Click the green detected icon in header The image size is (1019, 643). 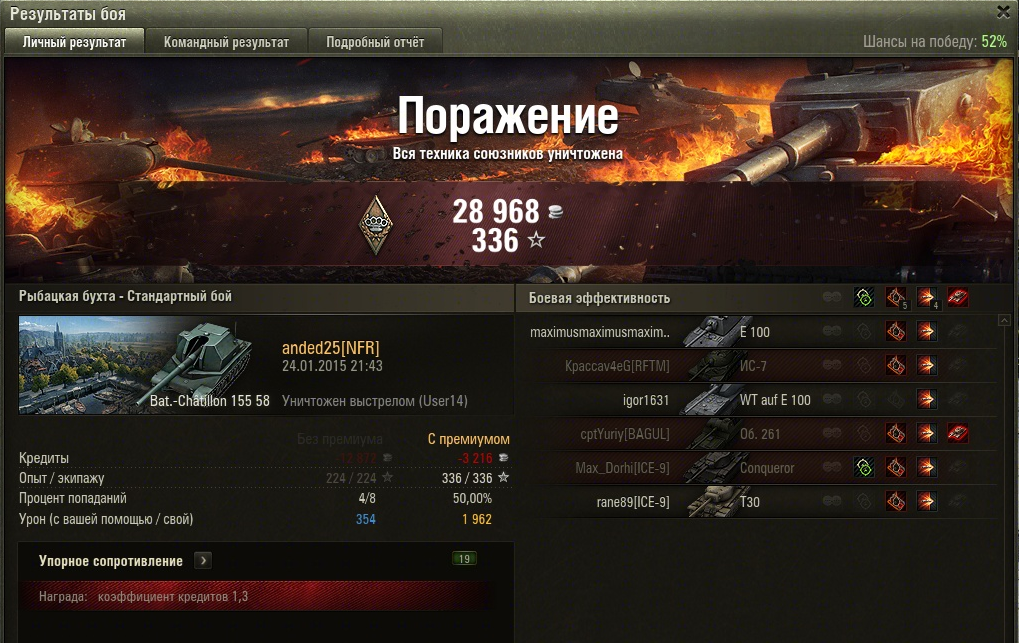864,298
